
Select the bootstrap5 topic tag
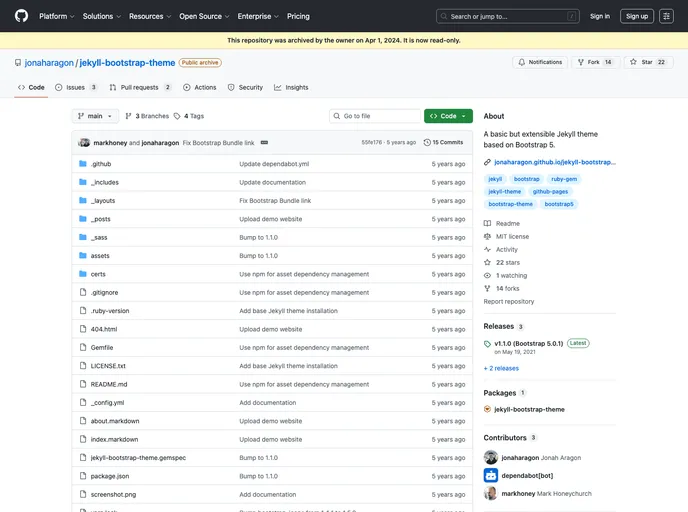click(559, 204)
